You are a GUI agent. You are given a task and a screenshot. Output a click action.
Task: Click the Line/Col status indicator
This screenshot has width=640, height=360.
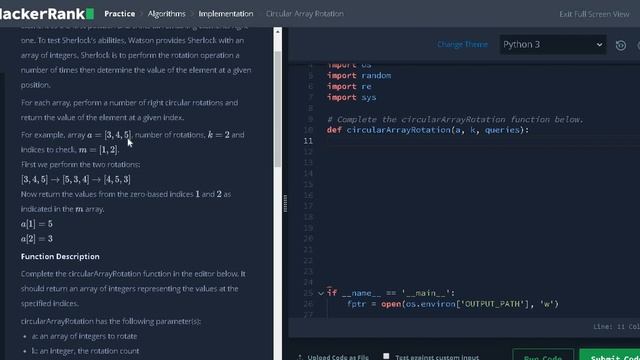click(616, 327)
